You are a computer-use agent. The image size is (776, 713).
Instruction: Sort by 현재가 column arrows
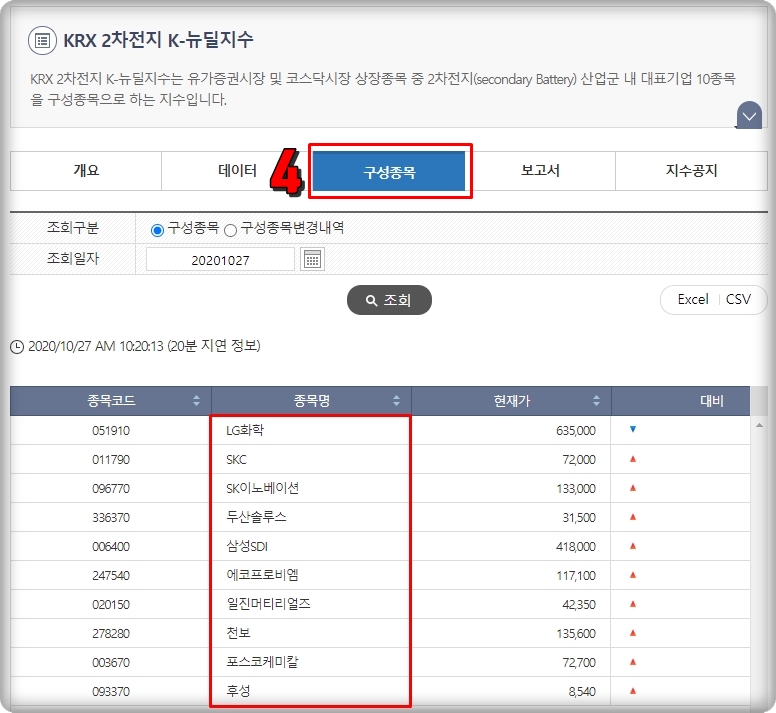(596, 400)
